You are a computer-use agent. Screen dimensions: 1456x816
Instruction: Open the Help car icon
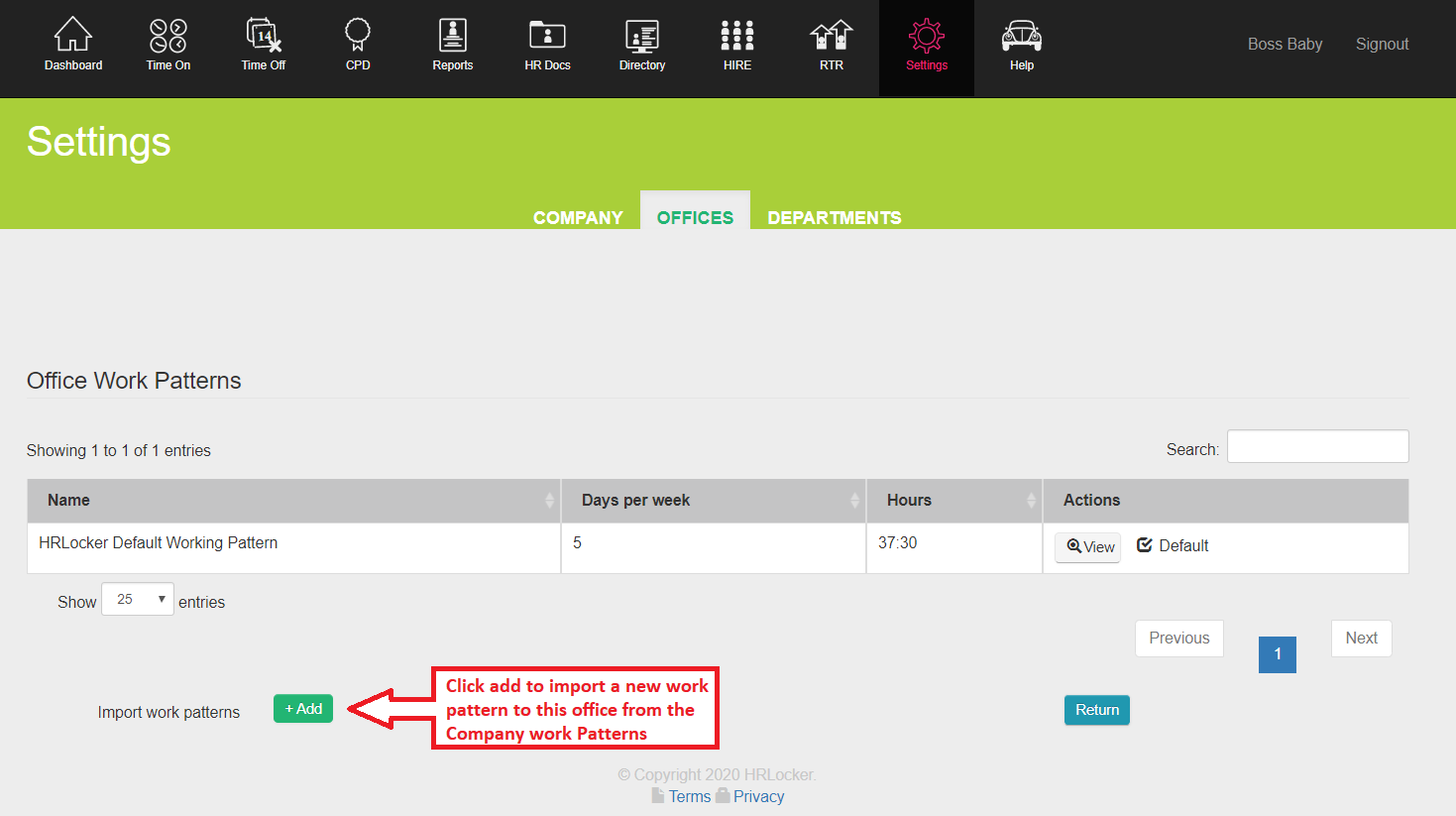click(1022, 36)
